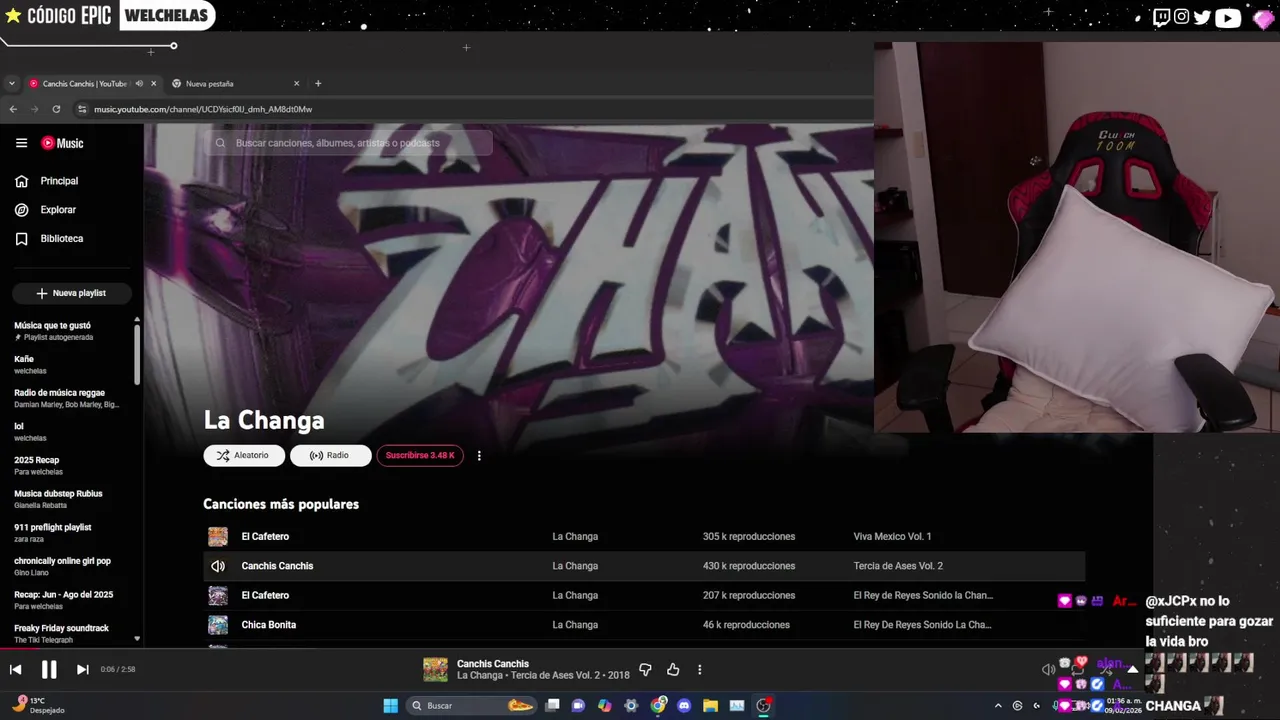Open Tercia de Ases Vol. 2 album link
Viewport: 1280px width, 720px height.
point(898,566)
